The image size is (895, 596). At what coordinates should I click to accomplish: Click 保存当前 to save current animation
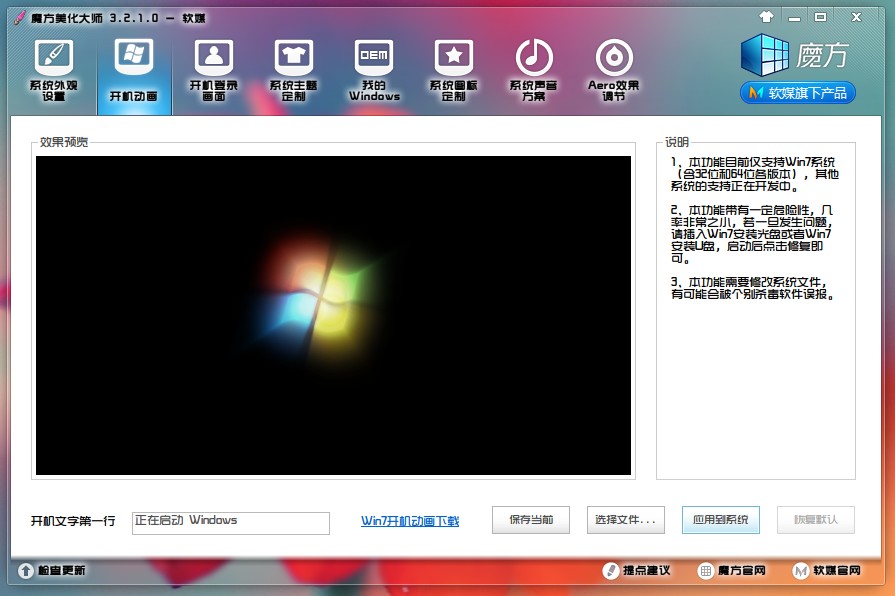530,520
